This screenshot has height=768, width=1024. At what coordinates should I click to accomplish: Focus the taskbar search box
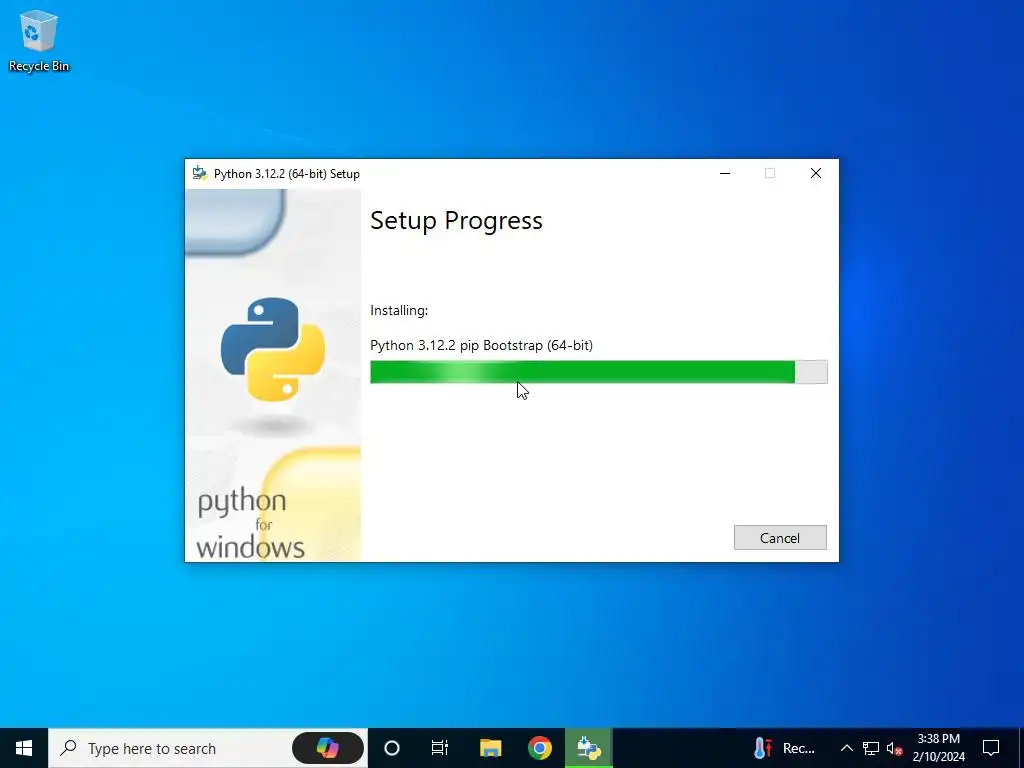(x=208, y=748)
